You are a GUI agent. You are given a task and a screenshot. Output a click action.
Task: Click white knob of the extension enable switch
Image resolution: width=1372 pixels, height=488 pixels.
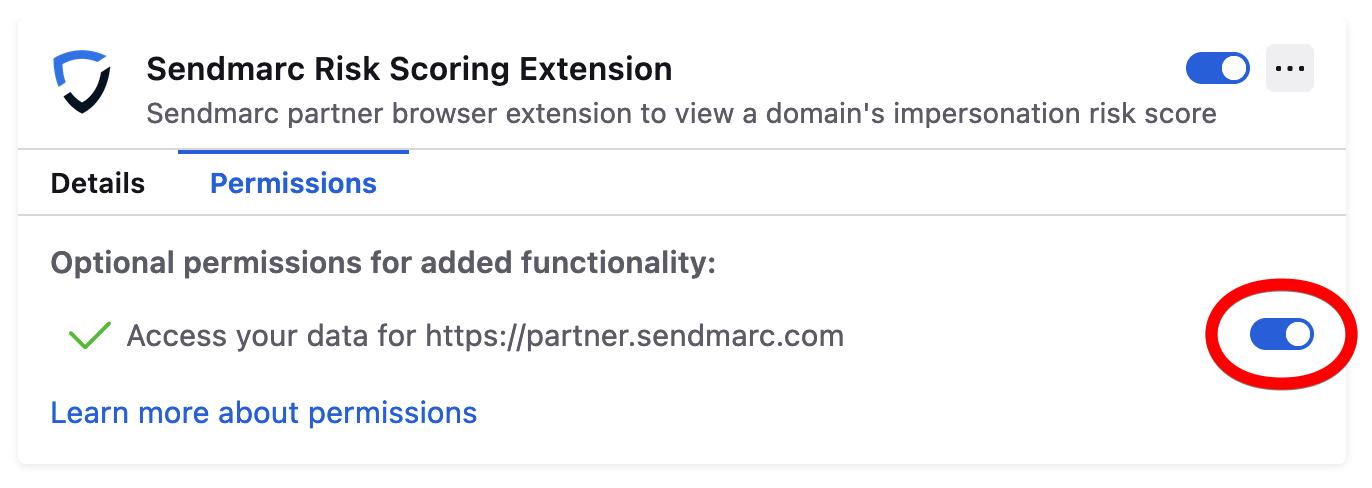[1234, 69]
